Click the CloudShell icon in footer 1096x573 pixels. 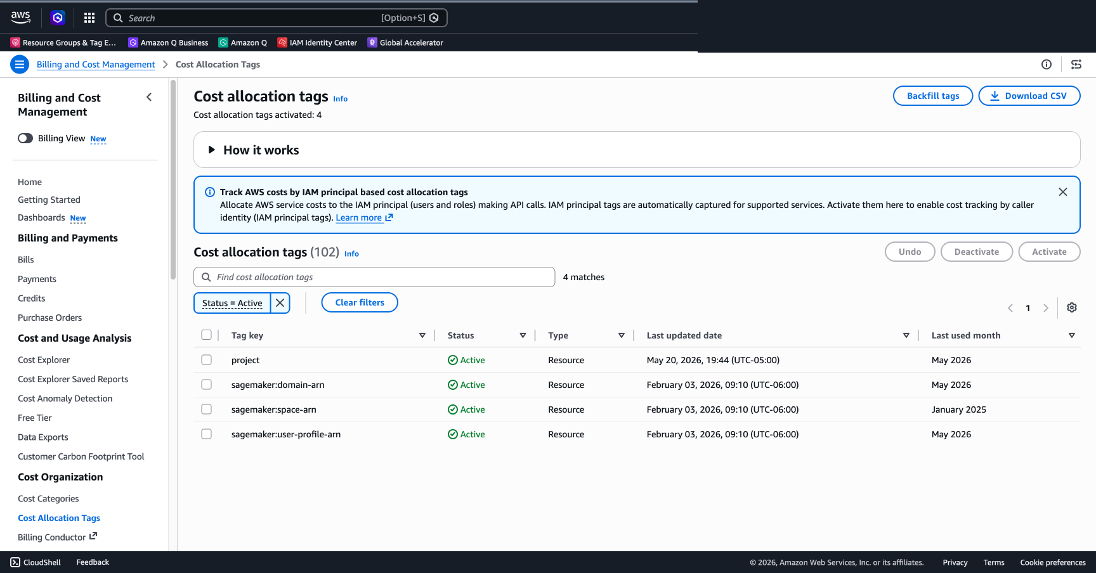click(15, 562)
